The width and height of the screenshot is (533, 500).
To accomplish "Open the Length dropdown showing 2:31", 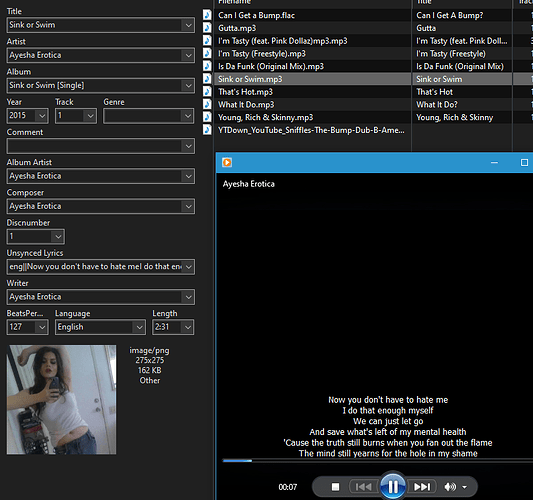I will pyautogui.click(x=188, y=327).
